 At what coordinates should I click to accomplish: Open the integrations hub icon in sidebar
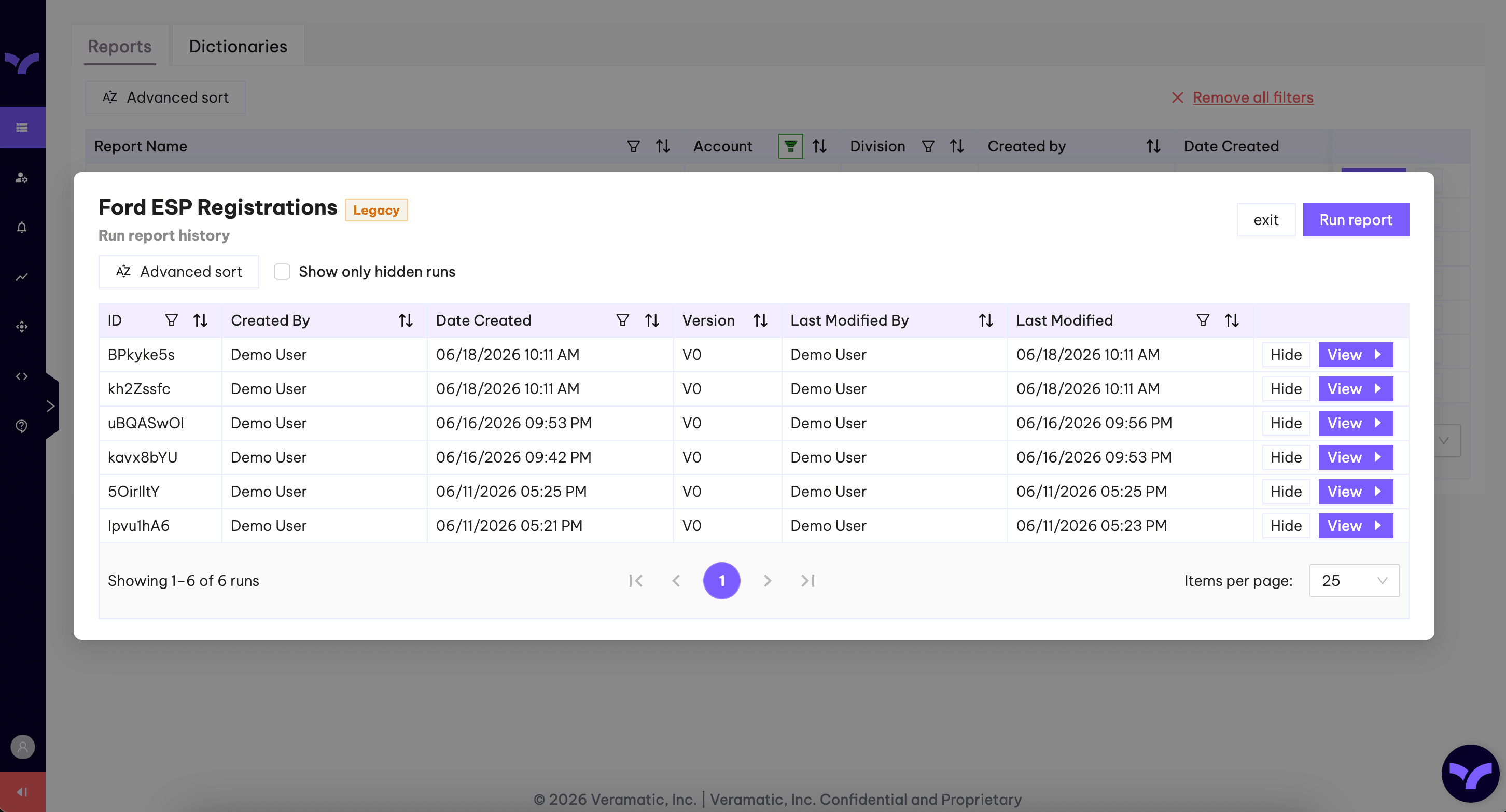[x=22, y=327]
